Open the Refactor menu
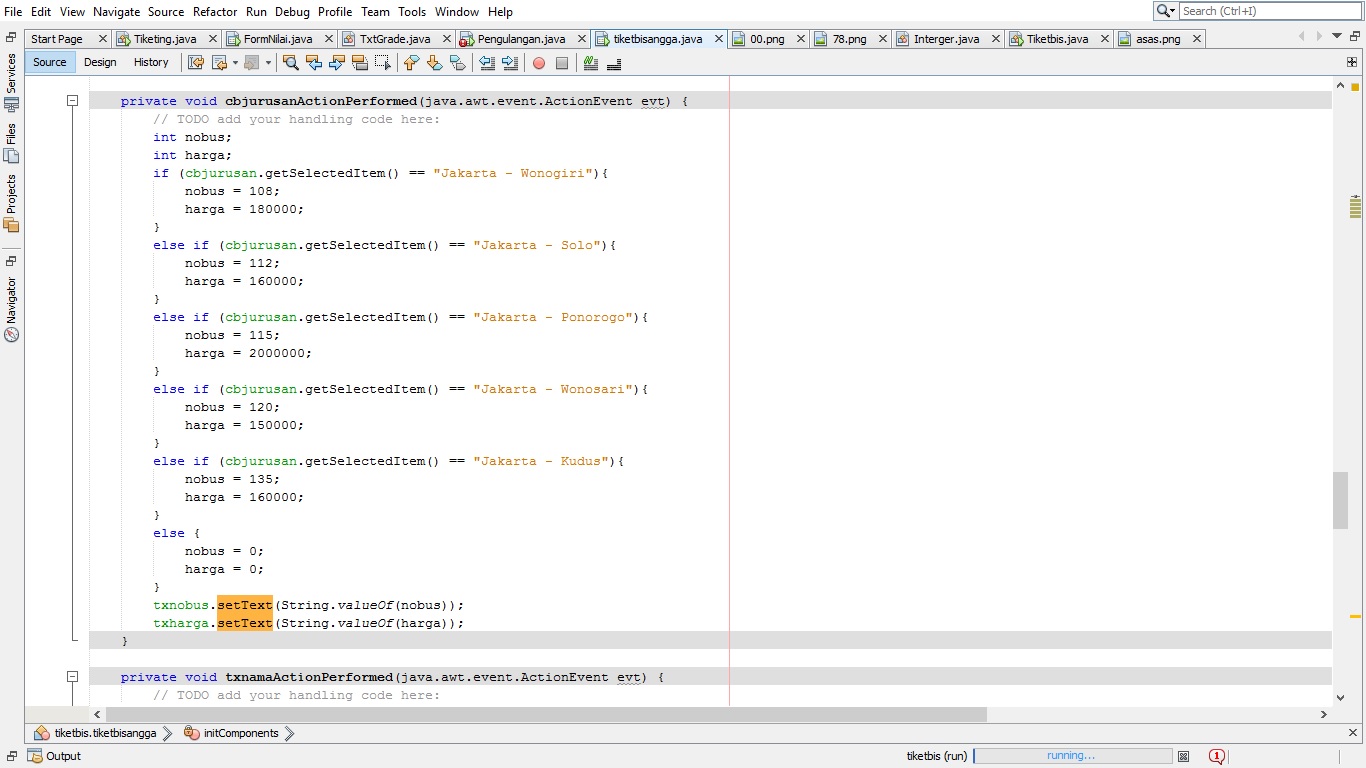 pos(215,12)
